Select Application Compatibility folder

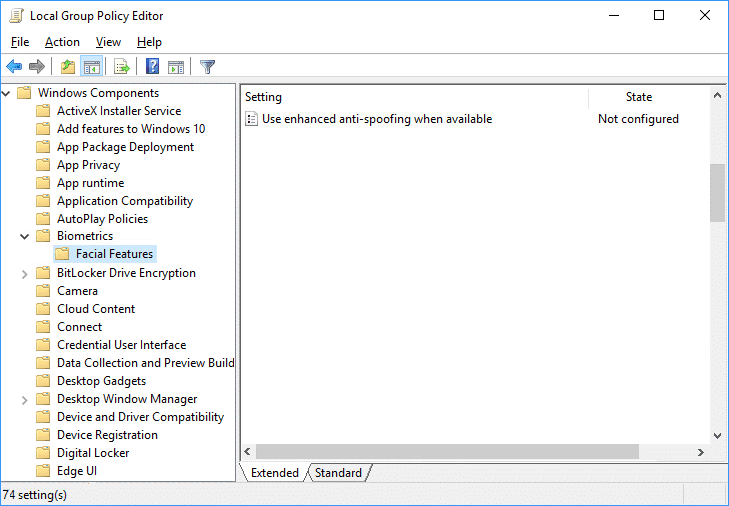point(125,200)
